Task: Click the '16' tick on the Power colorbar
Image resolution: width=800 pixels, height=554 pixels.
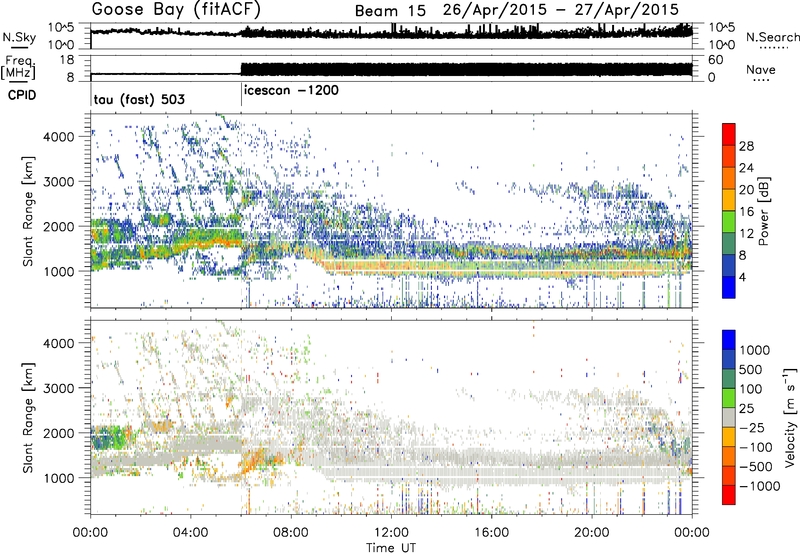Action: pyautogui.click(x=746, y=211)
